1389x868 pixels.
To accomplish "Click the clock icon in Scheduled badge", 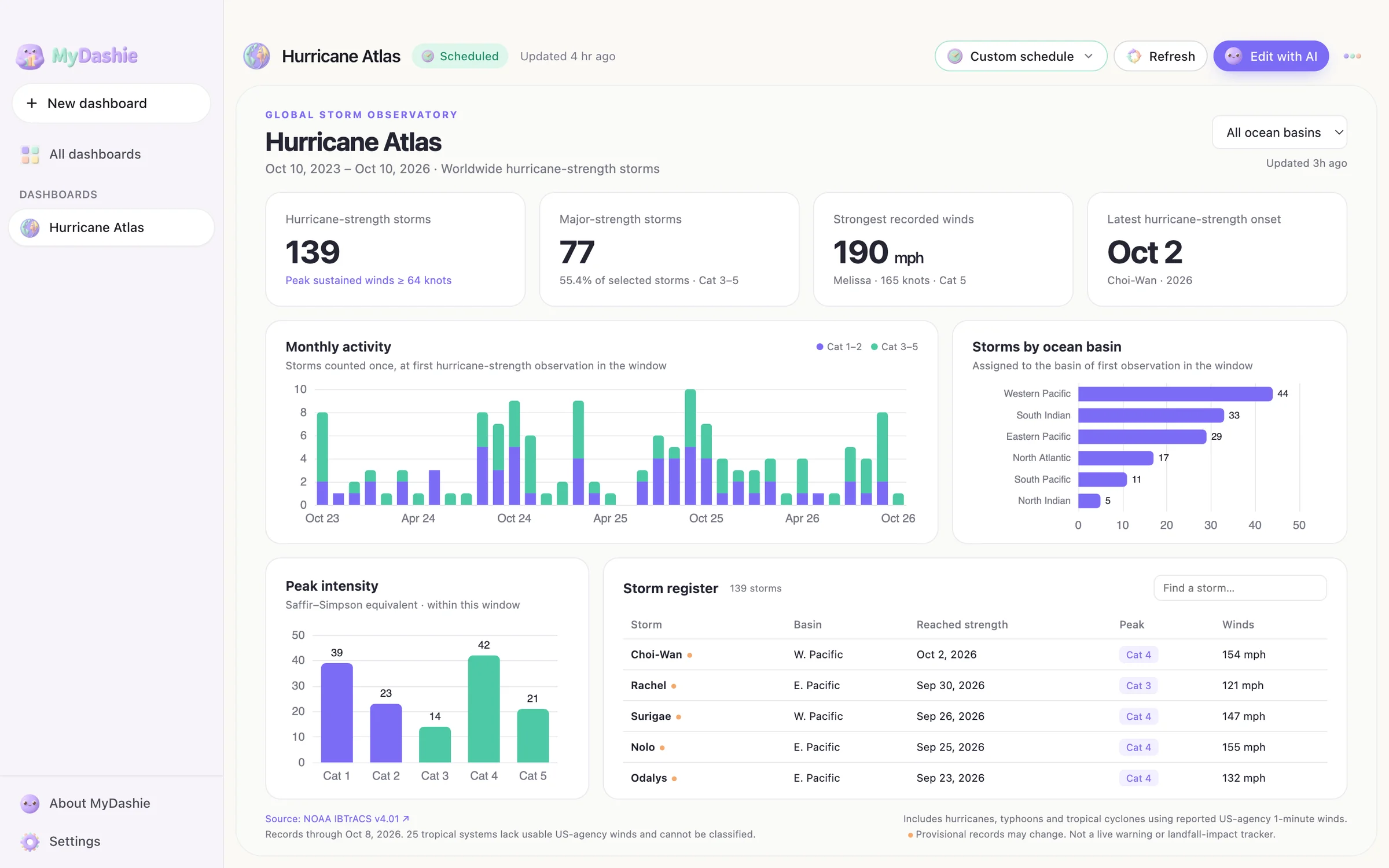I will pyautogui.click(x=428, y=56).
